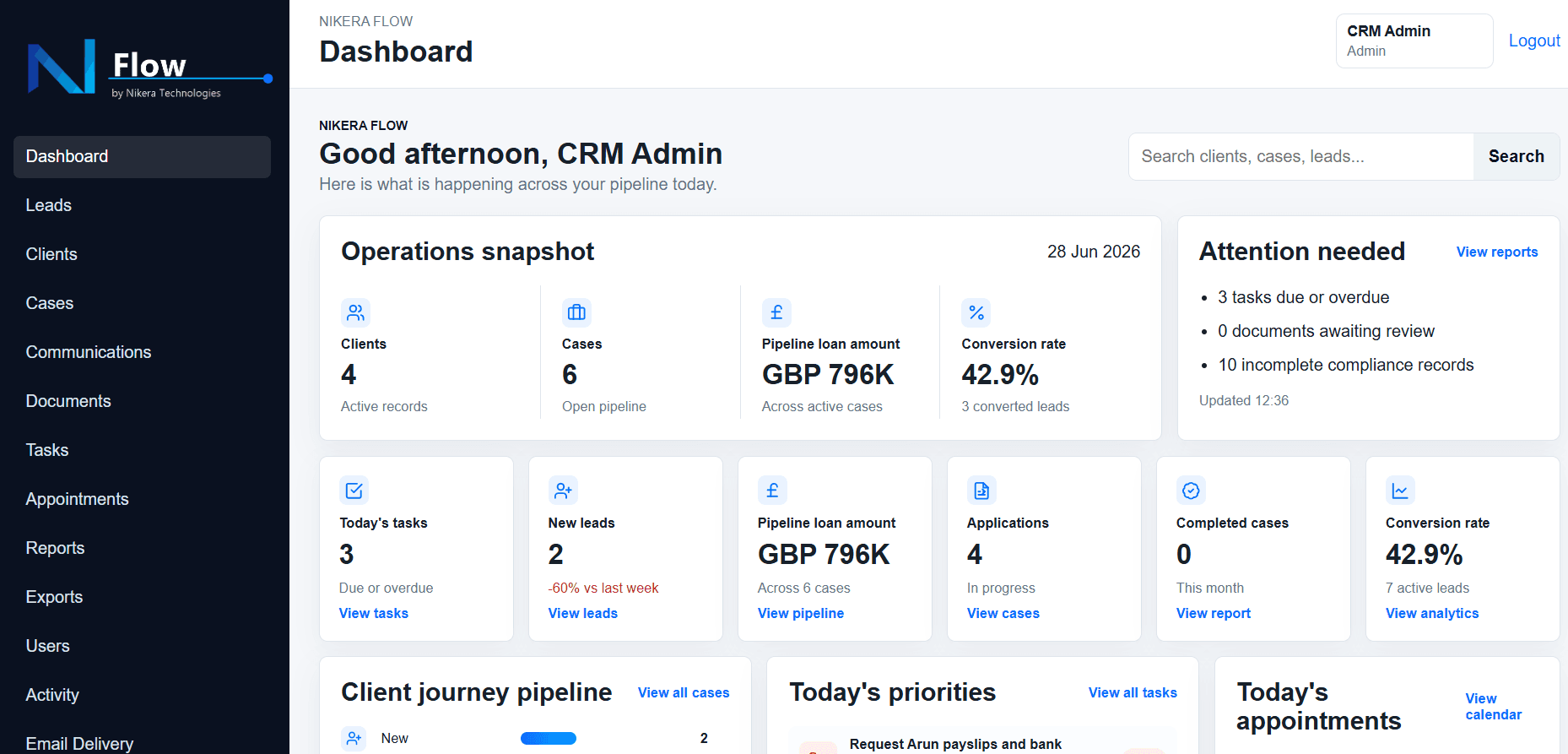Click the Clients people icon in Operations snapshot
The height and width of the screenshot is (754, 1568).
355,312
